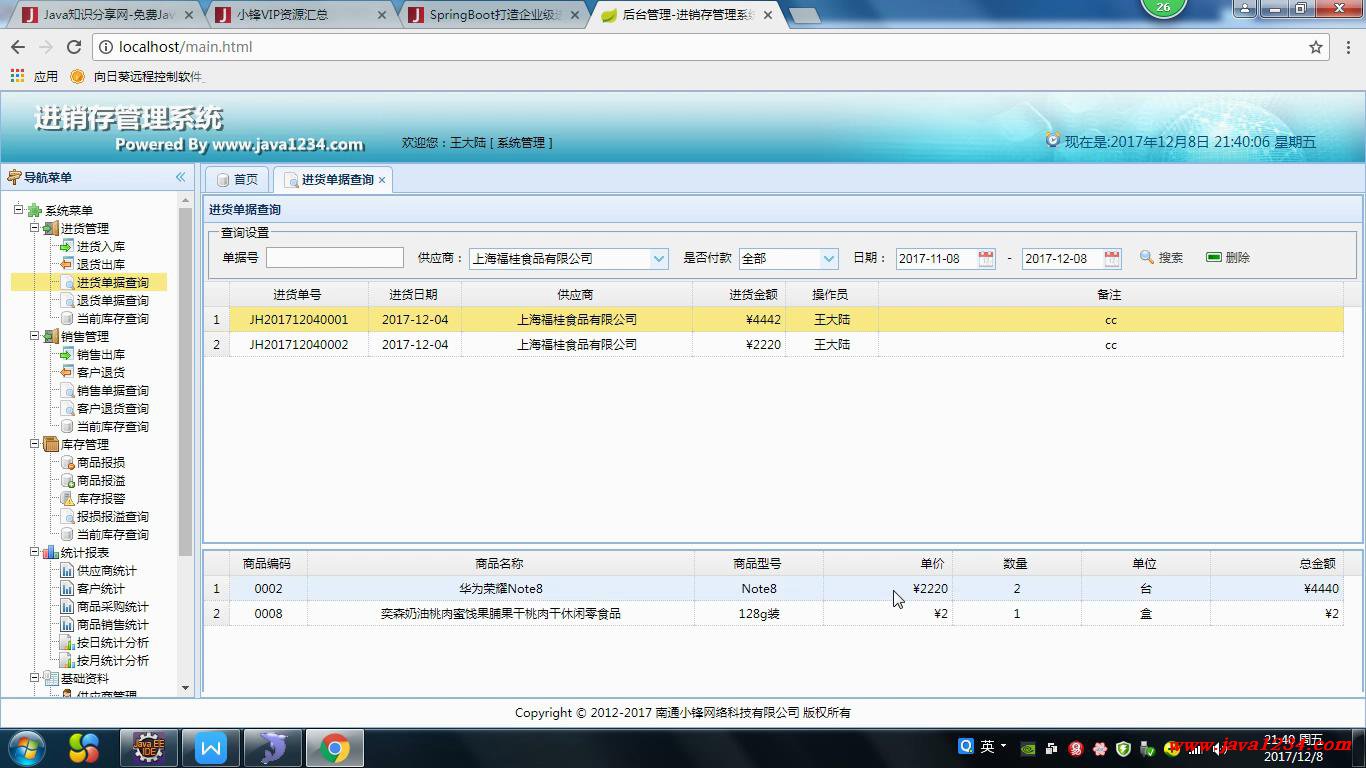Image resolution: width=1366 pixels, height=768 pixels.
Task: Switch to the 首页 tab
Action: pyautogui.click(x=238, y=180)
